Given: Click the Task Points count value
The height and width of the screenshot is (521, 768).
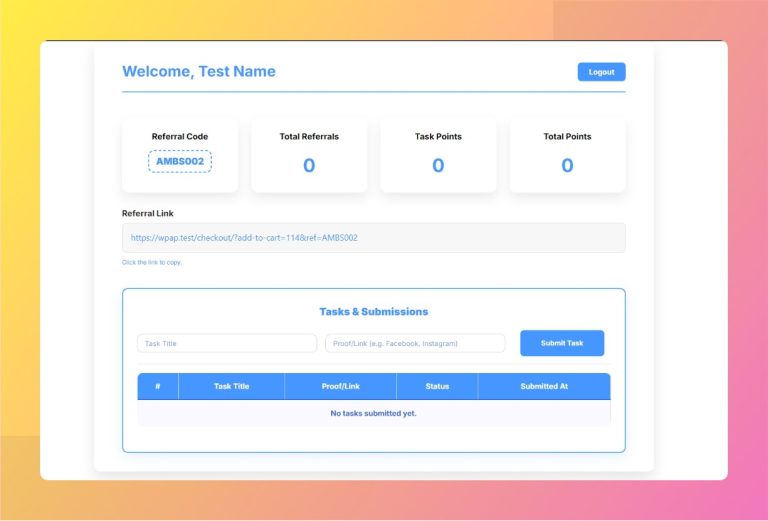Looking at the screenshot, I should click(438, 166).
